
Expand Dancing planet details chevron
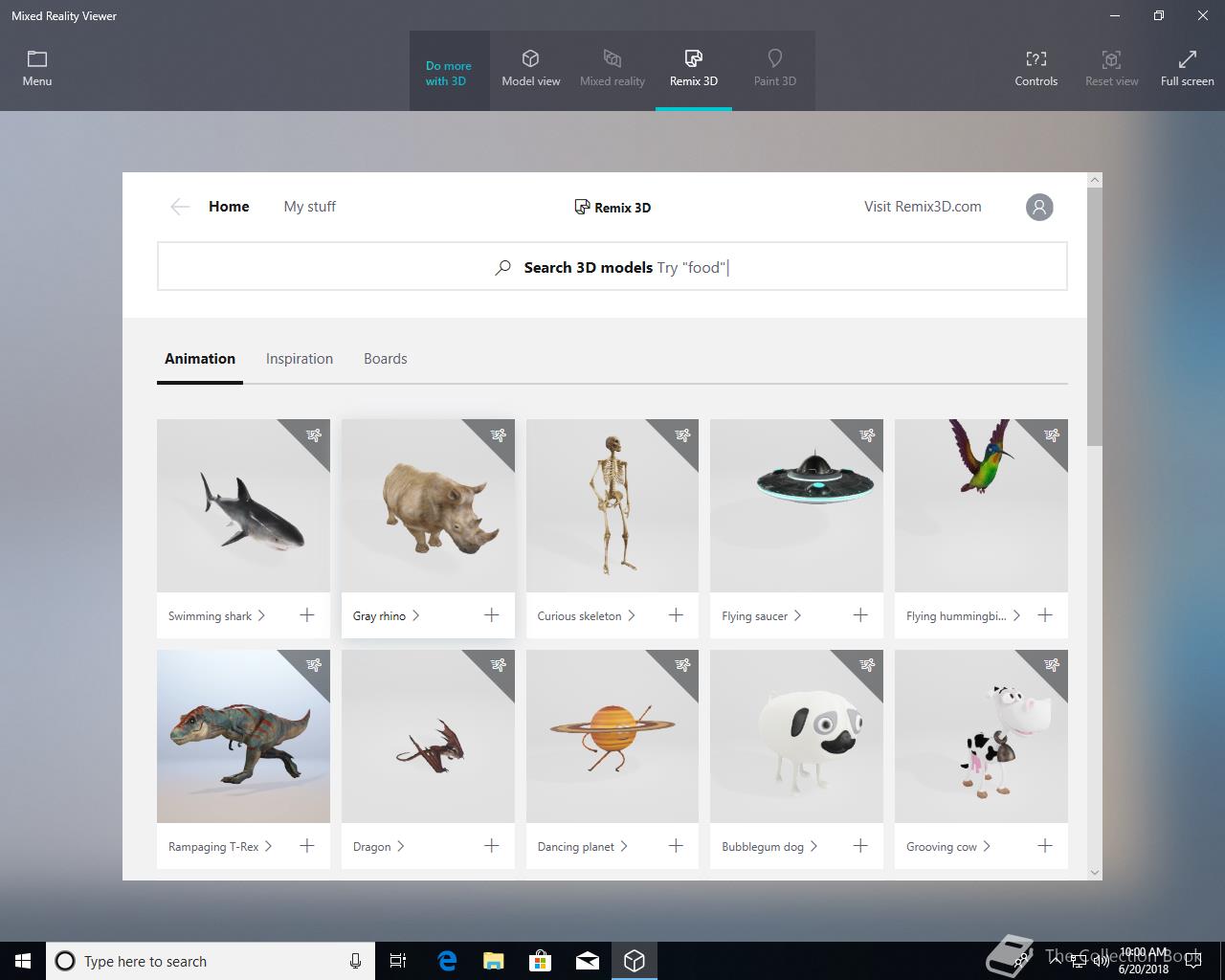[624, 846]
